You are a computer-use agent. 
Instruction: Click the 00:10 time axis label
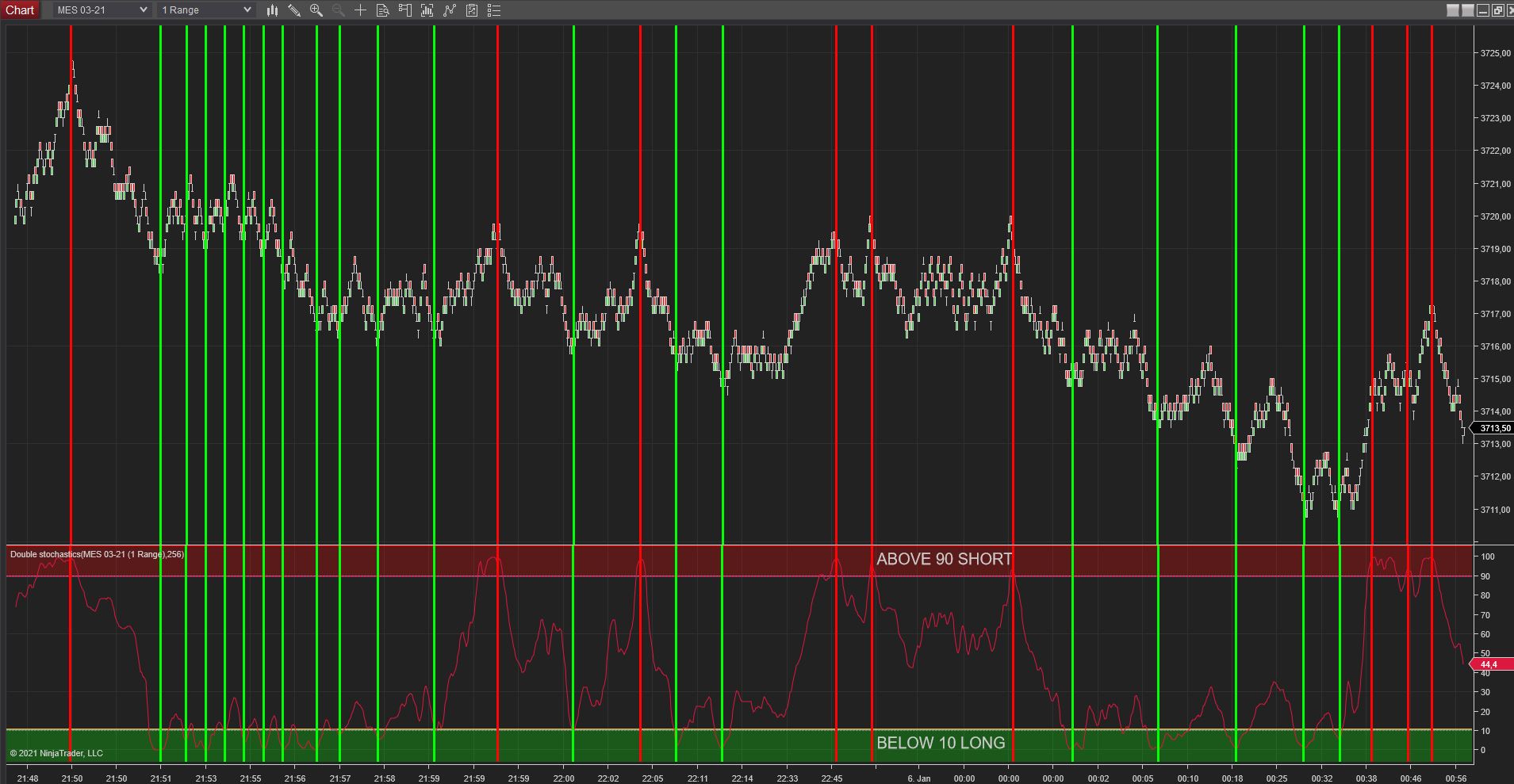click(1188, 778)
